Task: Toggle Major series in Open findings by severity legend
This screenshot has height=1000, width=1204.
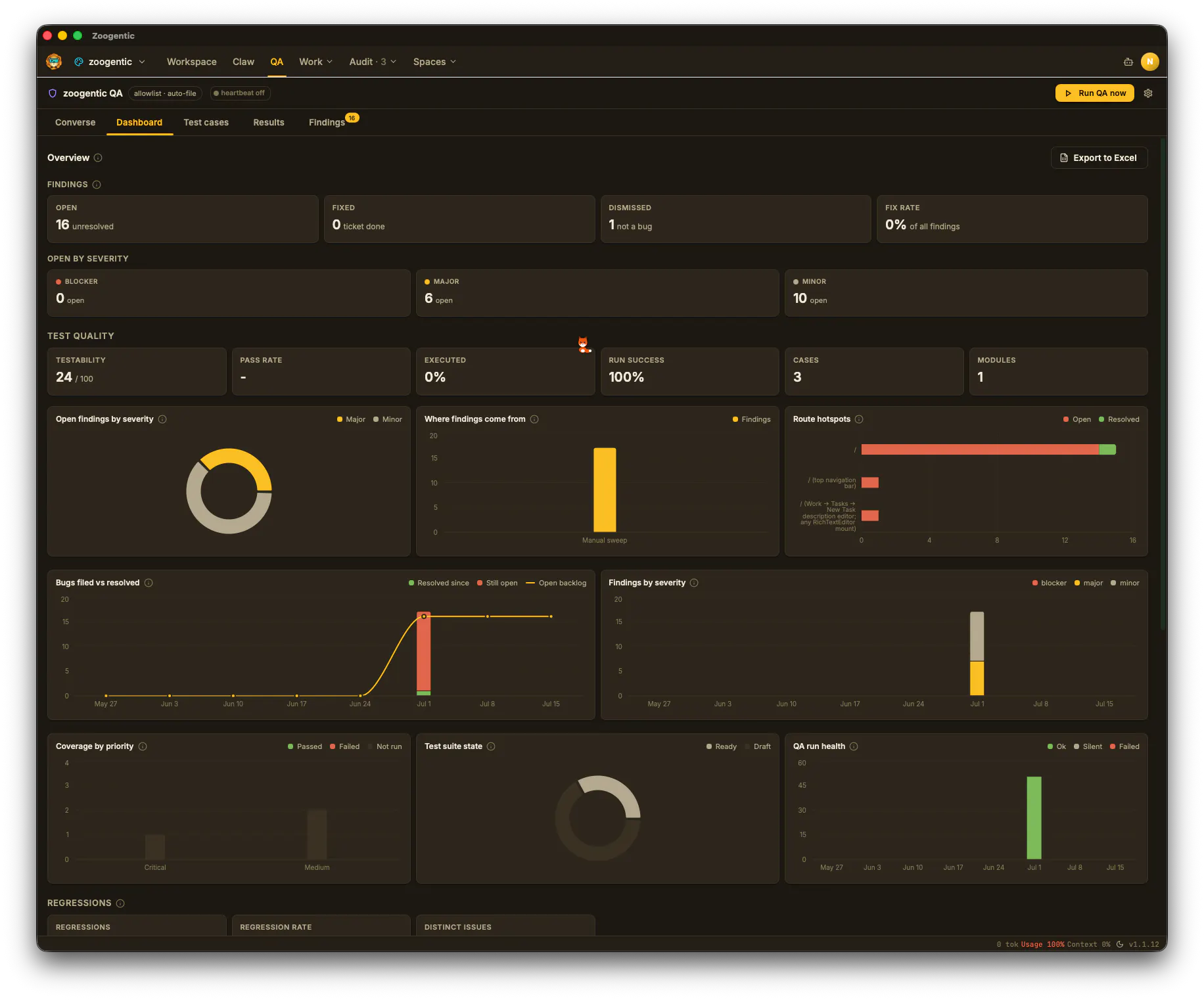Action: (x=351, y=419)
